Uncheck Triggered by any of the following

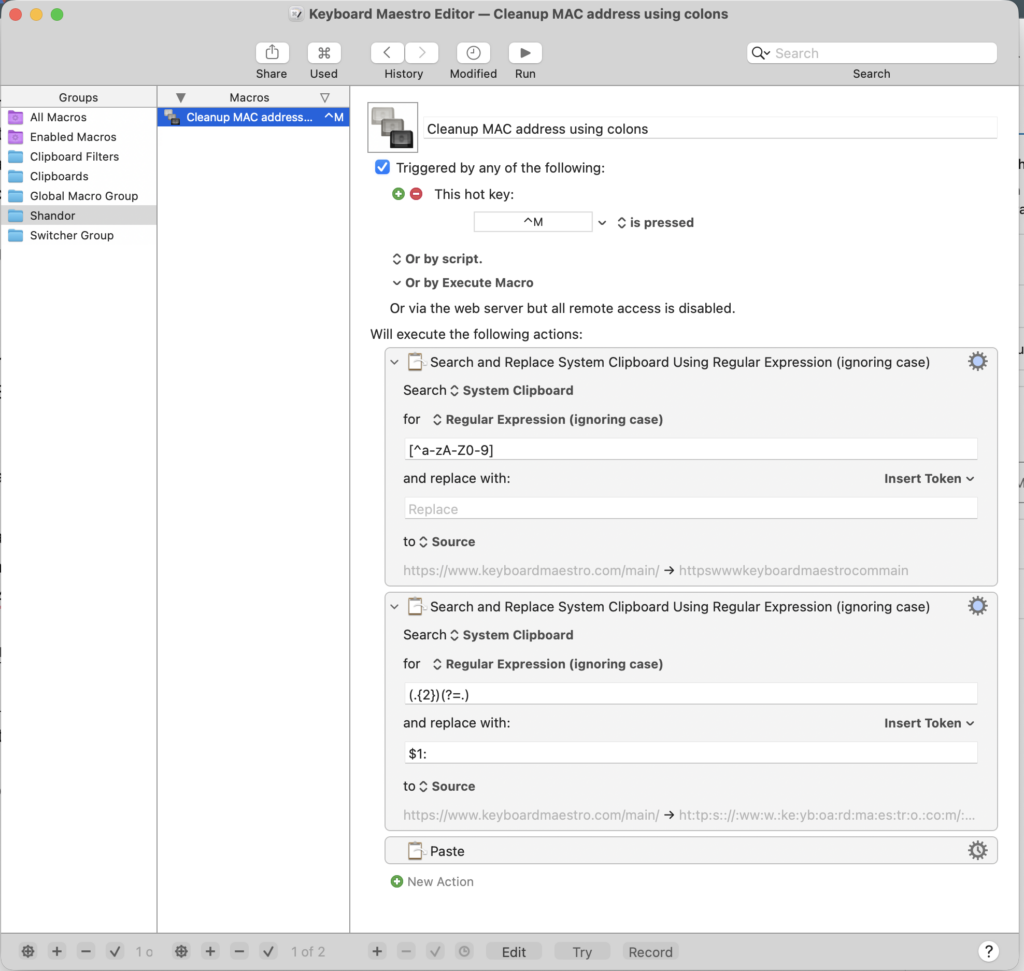(x=382, y=168)
